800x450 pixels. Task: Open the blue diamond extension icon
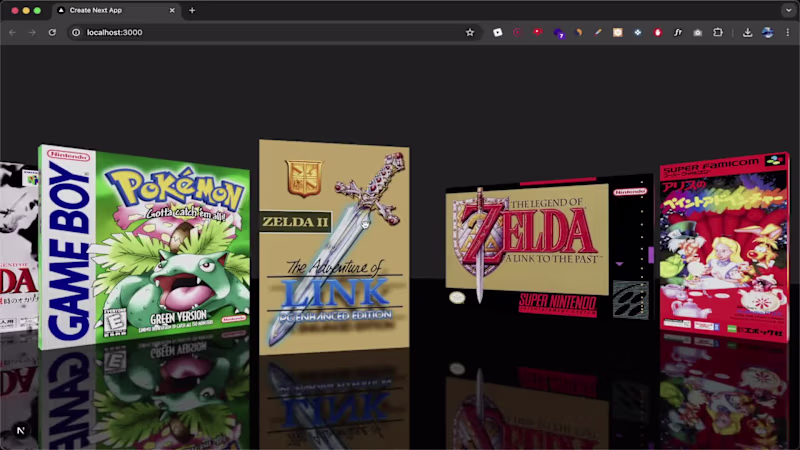pyautogui.click(x=638, y=32)
